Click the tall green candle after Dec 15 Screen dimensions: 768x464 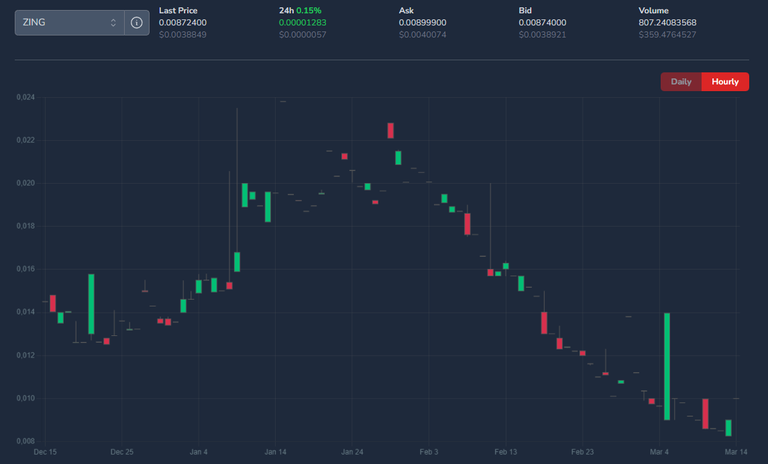coord(91,304)
